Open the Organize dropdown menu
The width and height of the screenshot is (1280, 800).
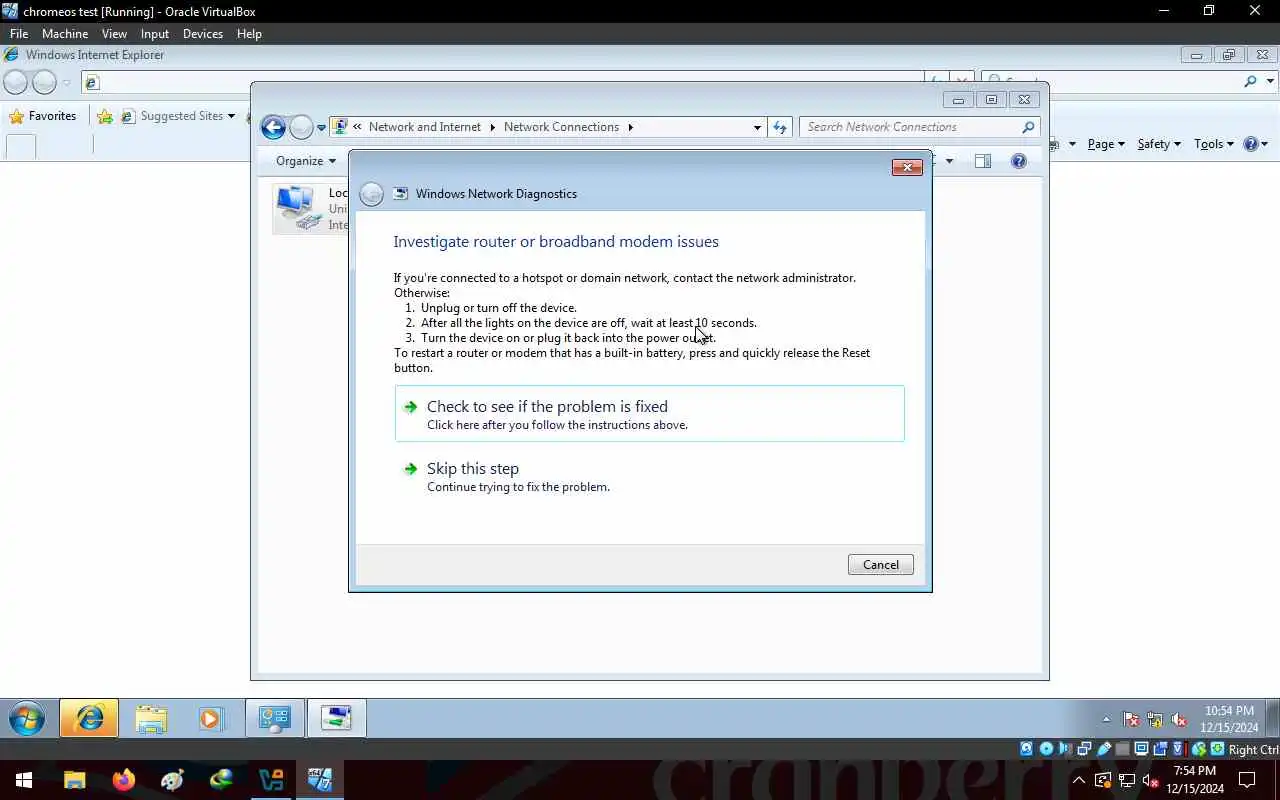306,161
